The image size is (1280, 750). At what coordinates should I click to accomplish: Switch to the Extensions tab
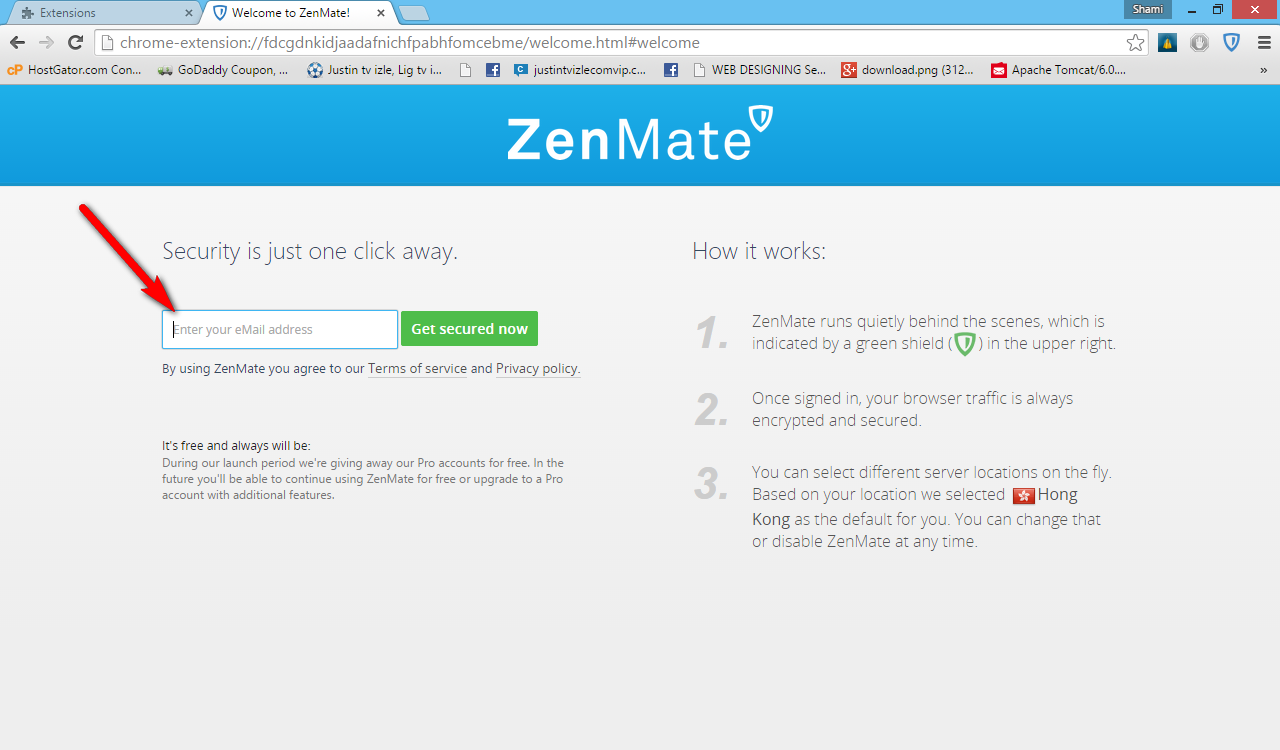coord(105,13)
